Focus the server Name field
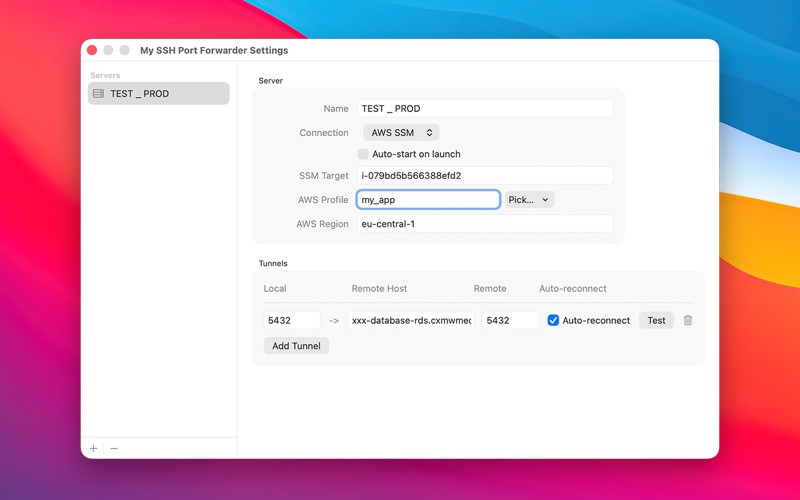 (x=485, y=109)
